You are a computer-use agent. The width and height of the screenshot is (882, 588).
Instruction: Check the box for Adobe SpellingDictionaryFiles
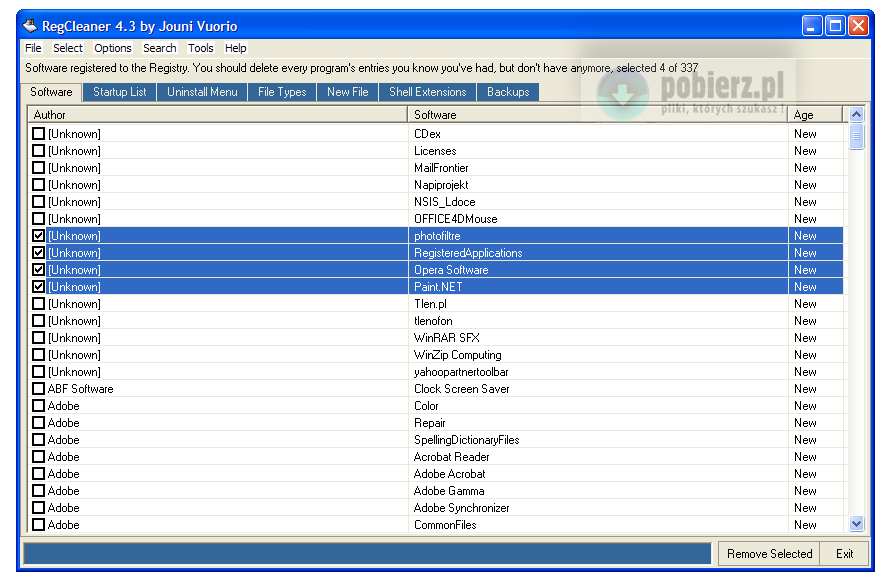38,439
